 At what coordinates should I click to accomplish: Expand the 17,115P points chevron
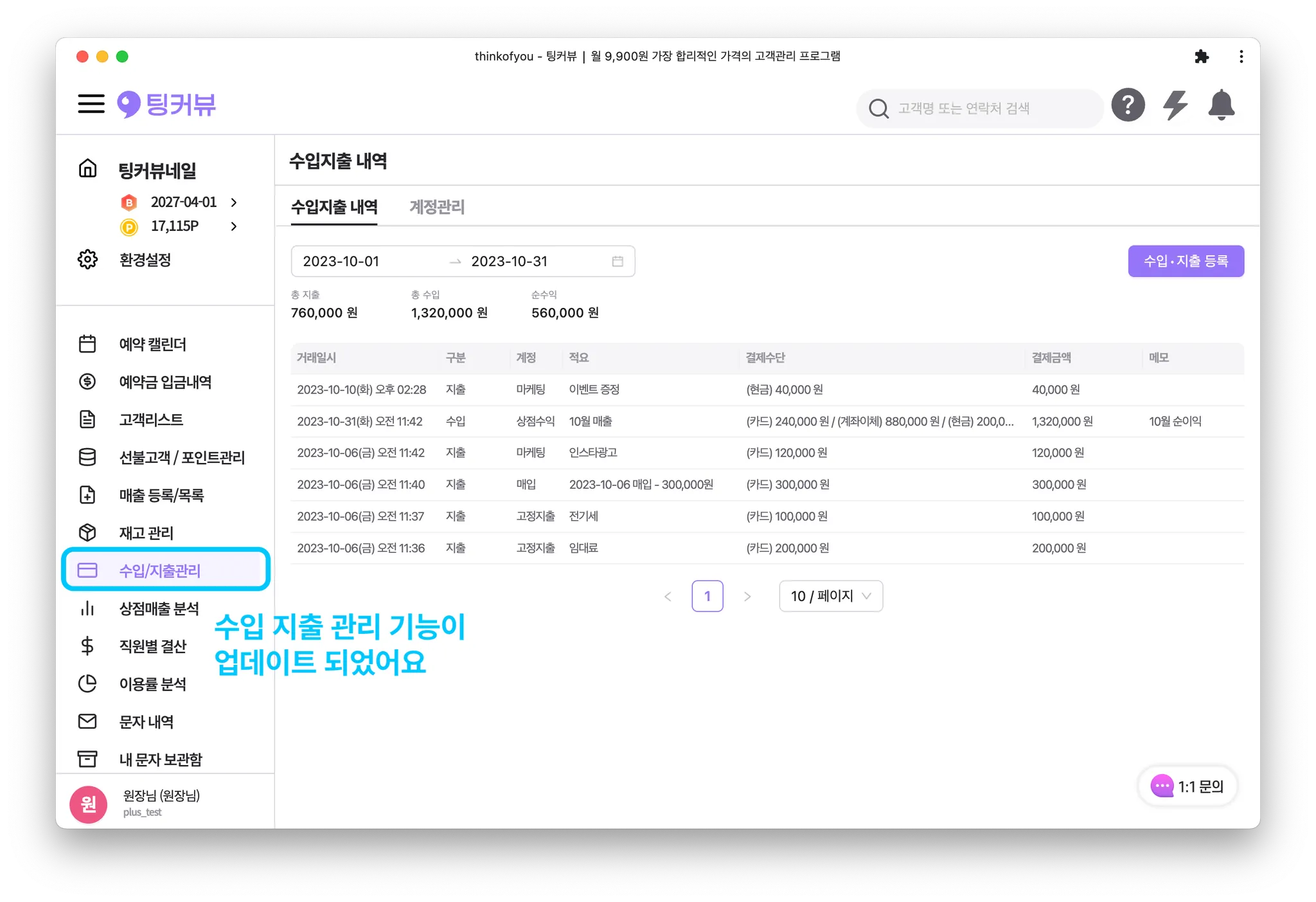point(234,226)
